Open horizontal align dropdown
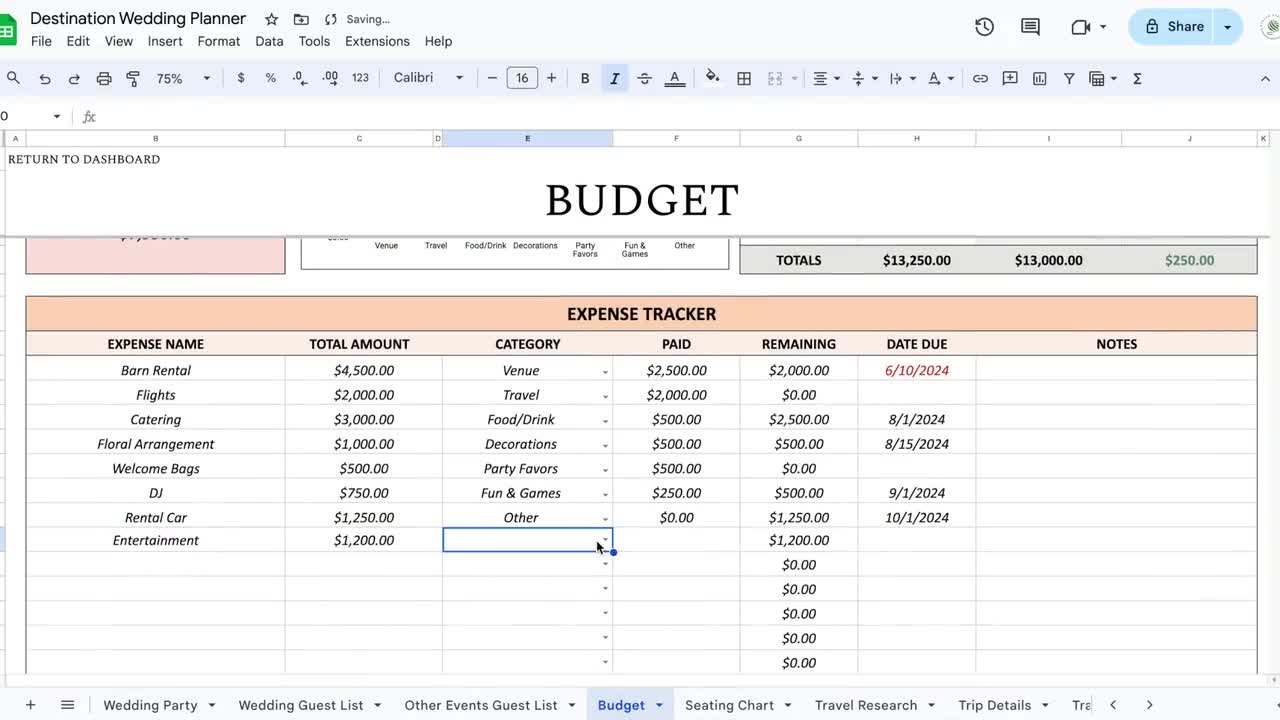 (826, 78)
